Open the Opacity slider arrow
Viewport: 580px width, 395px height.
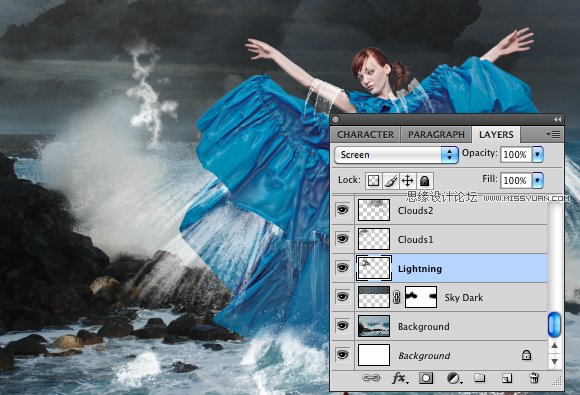537,154
